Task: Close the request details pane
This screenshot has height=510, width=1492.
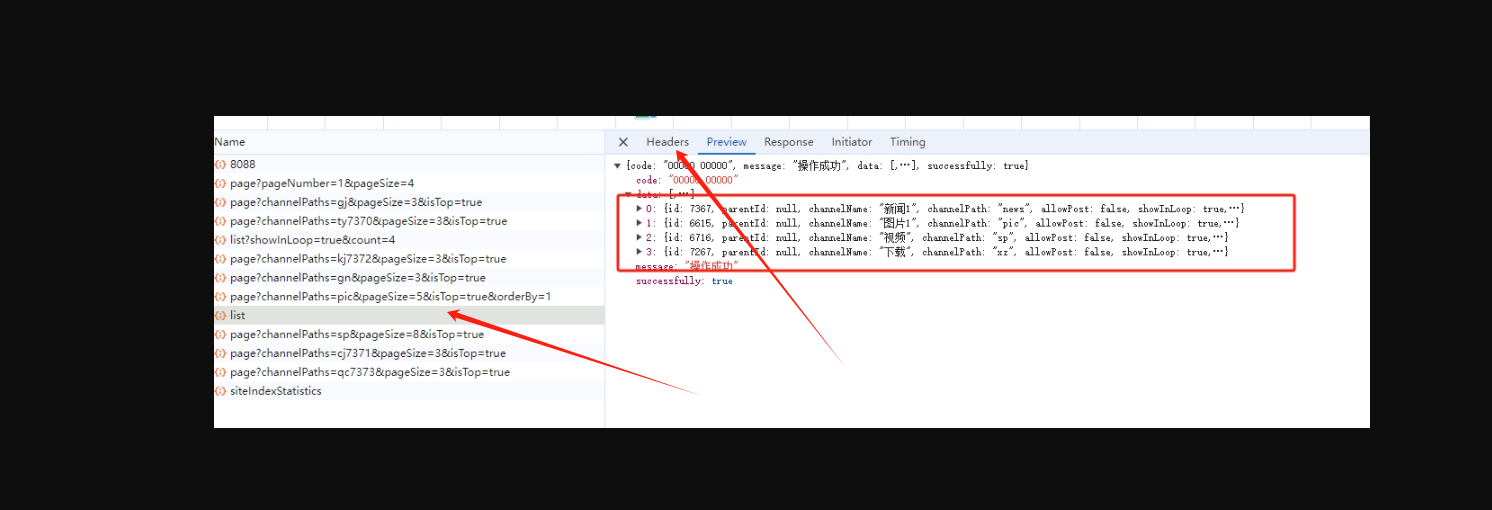Action: tap(623, 142)
